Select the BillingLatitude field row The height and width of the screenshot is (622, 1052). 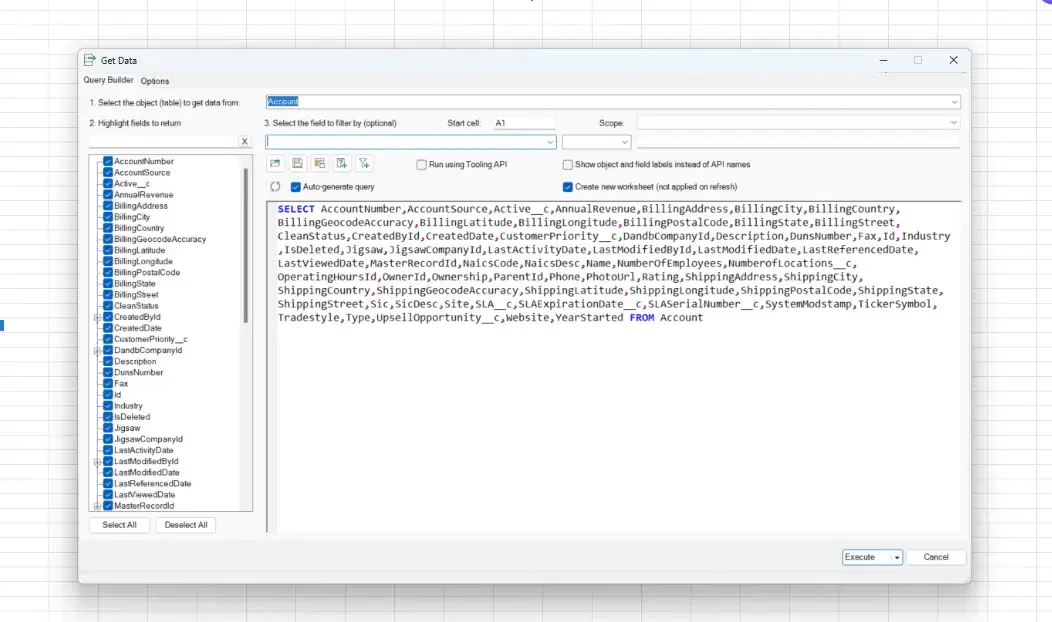point(139,250)
